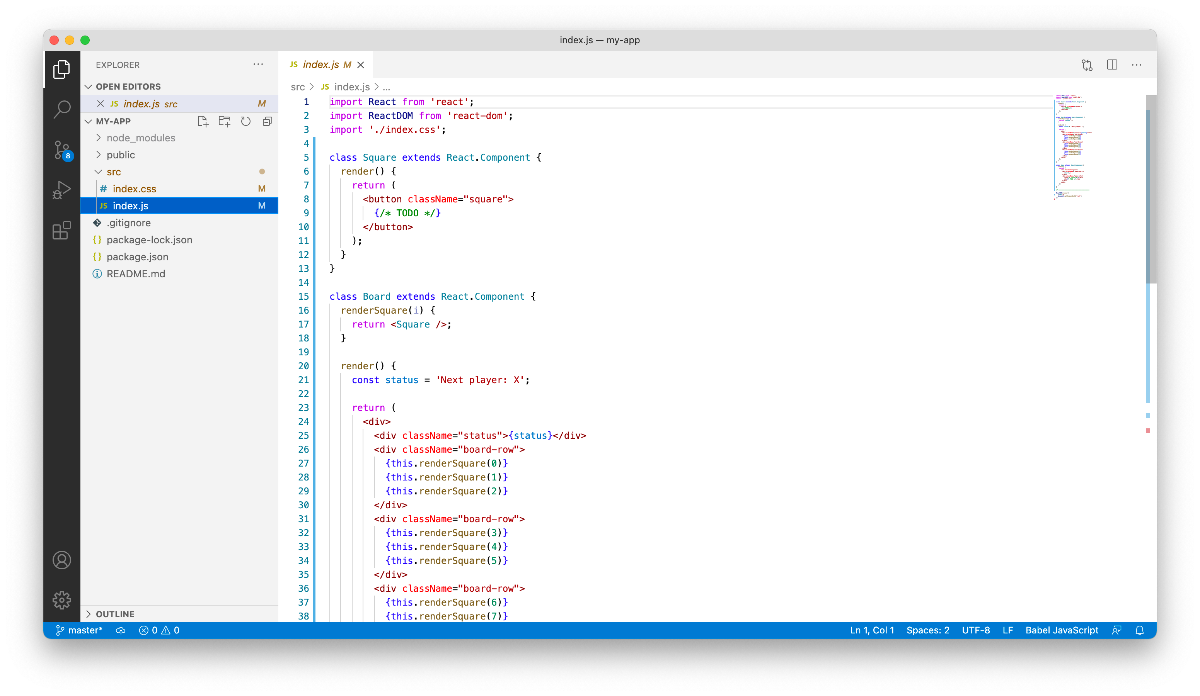This screenshot has width=1200, height=696.
Task: Click the New Folder icon in MY-APP header
Action: click(224, 121)
